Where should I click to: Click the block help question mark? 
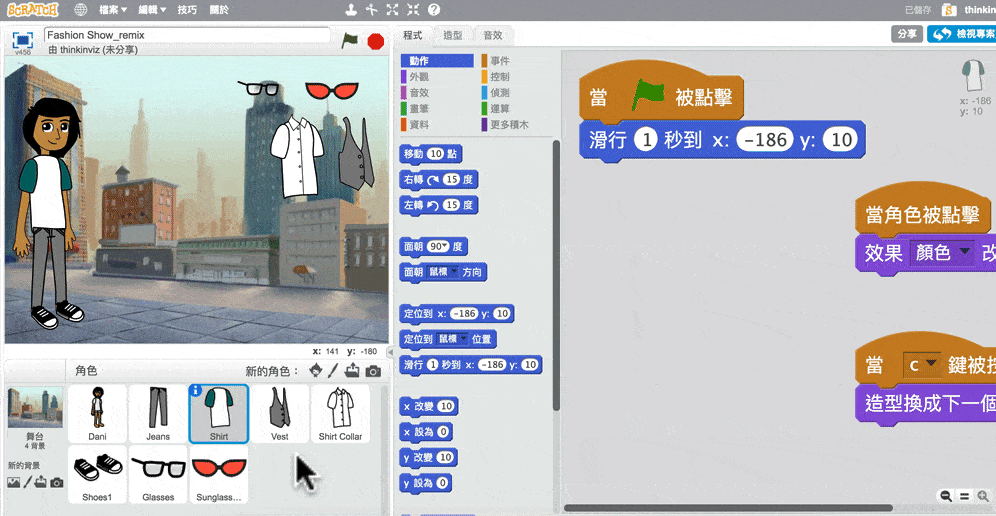(x=434, y=10)
